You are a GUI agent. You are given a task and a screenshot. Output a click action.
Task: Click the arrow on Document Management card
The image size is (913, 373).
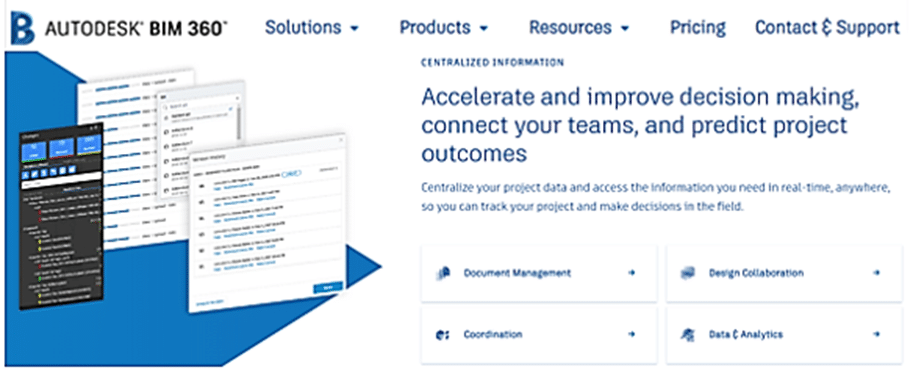click(x=632, y=272)
